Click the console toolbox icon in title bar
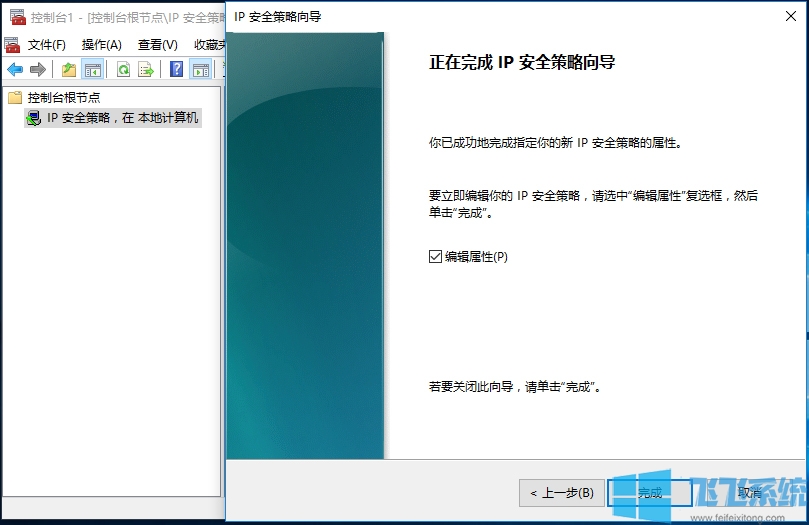809x525 pixels. pos(18,17)
